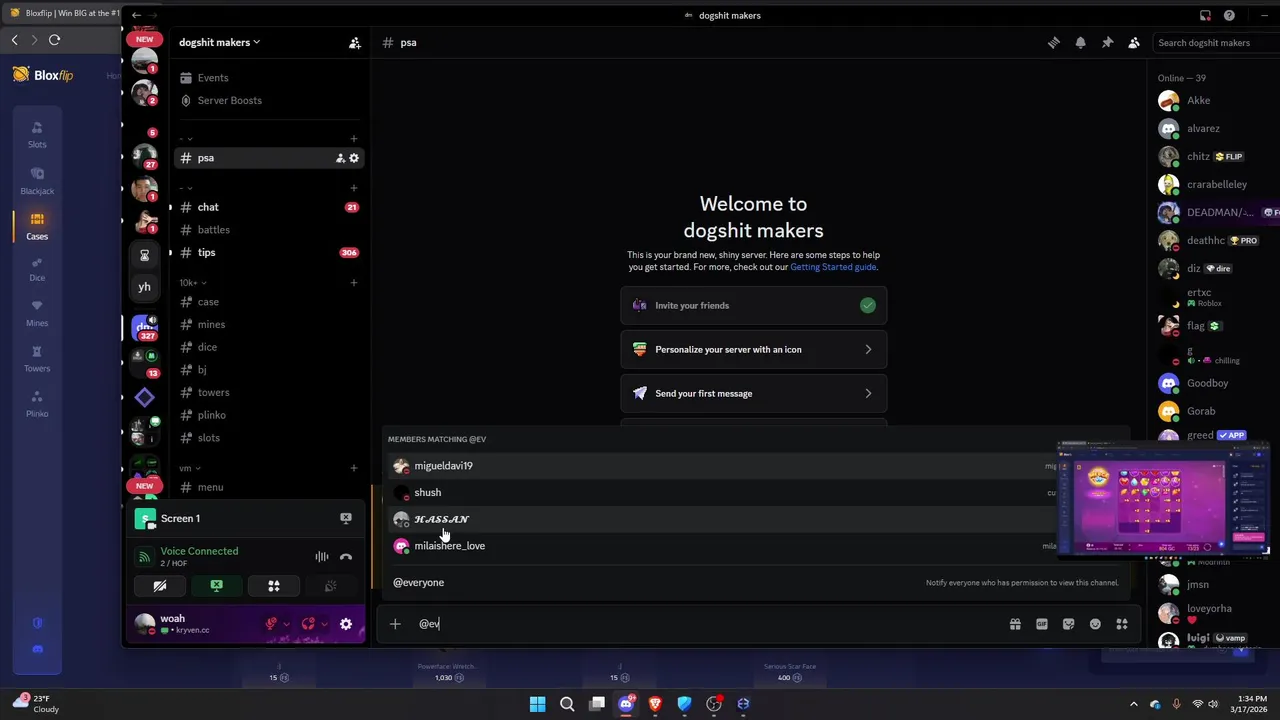Open the mines channel
Screen dimensions: 1280x720
tap(268, 325)
